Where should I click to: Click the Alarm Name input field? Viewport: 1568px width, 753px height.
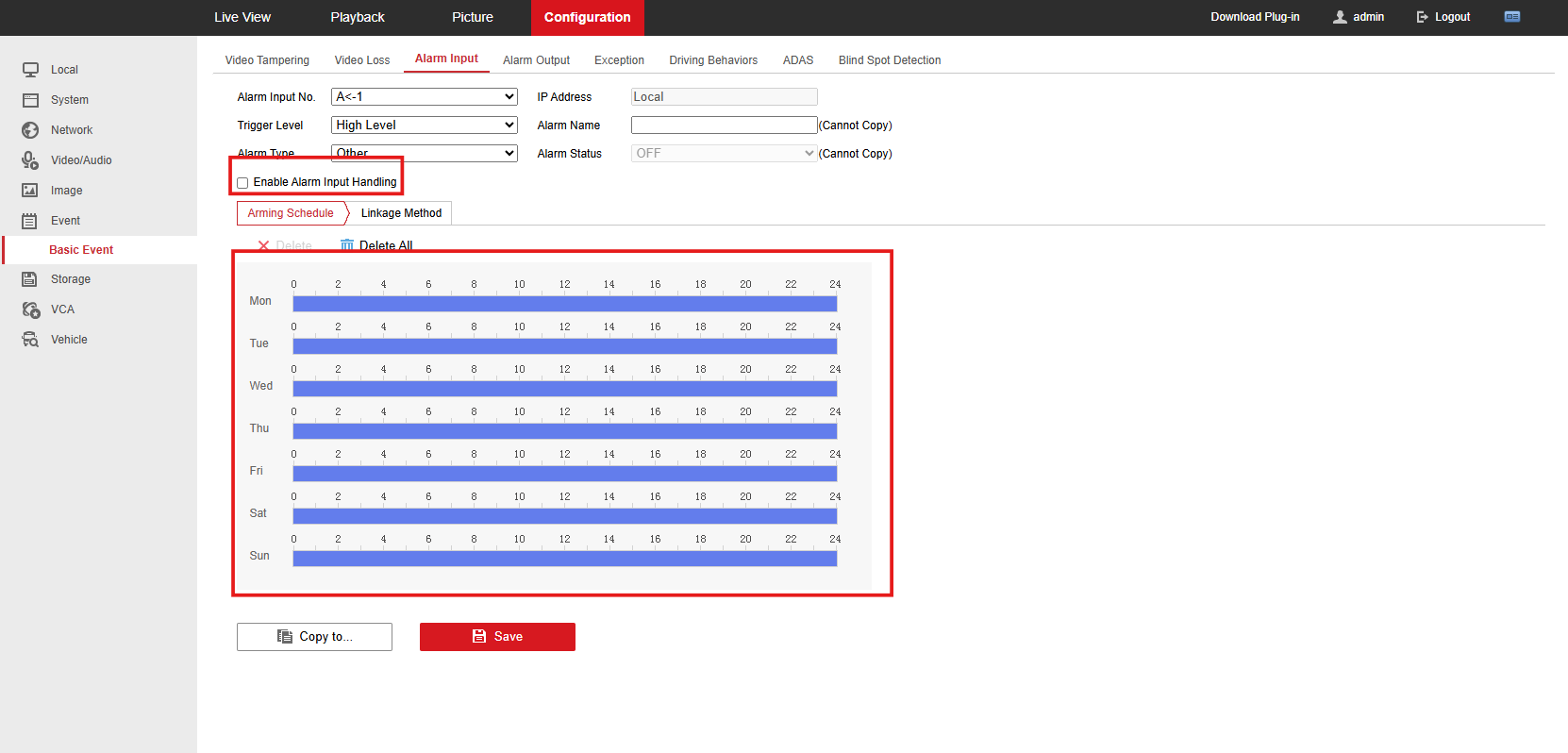click(724, 125)
